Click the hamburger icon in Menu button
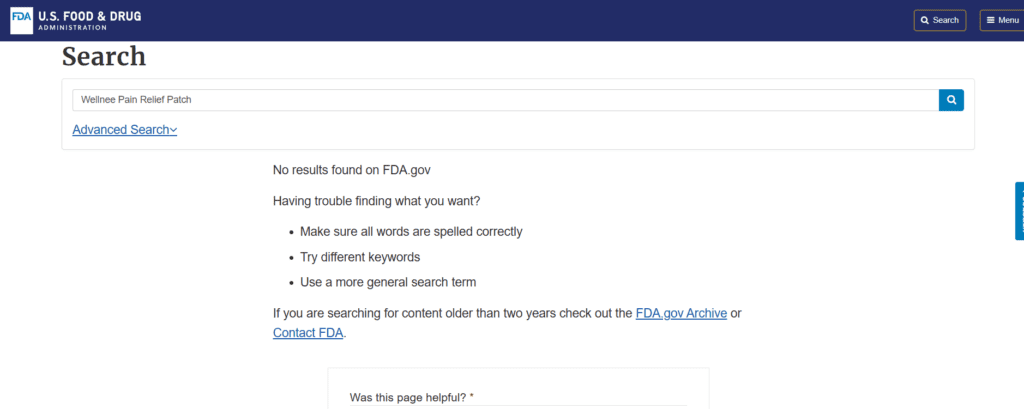The width and height of the screenshot is (1024, 409). coord(990,20)
